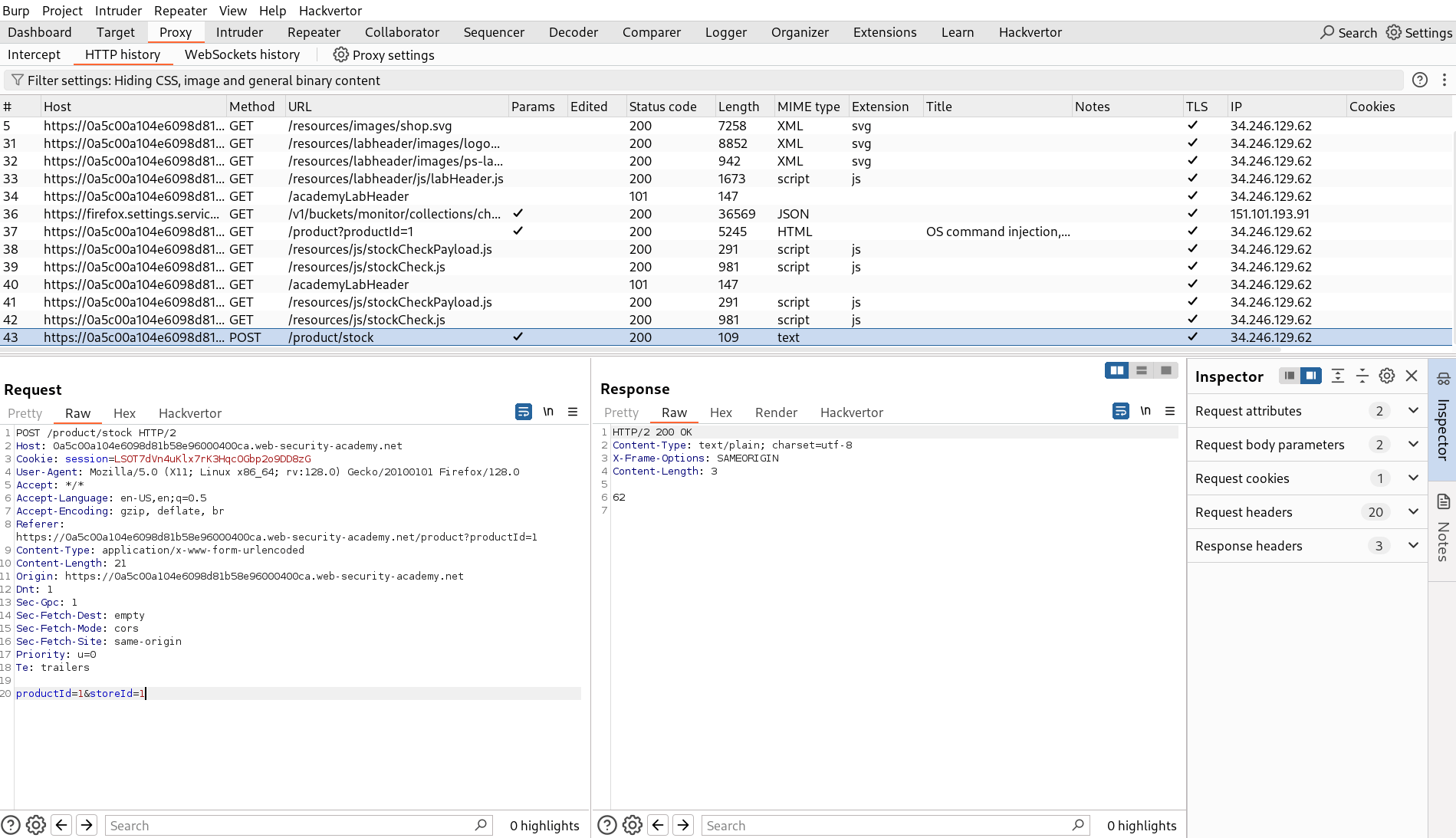Click the filter funnel icon

pos(17,80)
